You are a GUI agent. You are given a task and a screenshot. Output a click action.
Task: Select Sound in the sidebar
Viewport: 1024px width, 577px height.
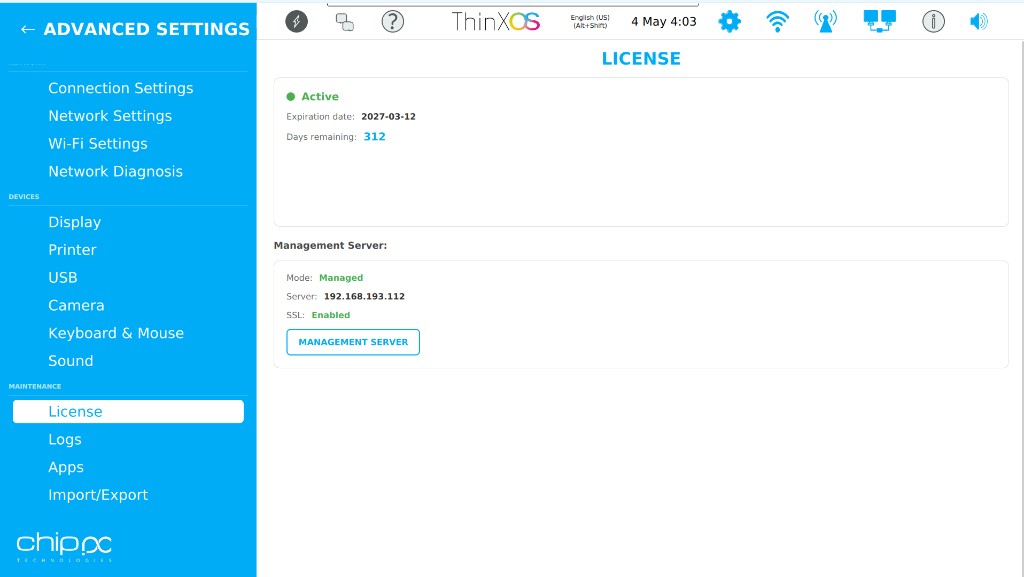coord(71,361)
